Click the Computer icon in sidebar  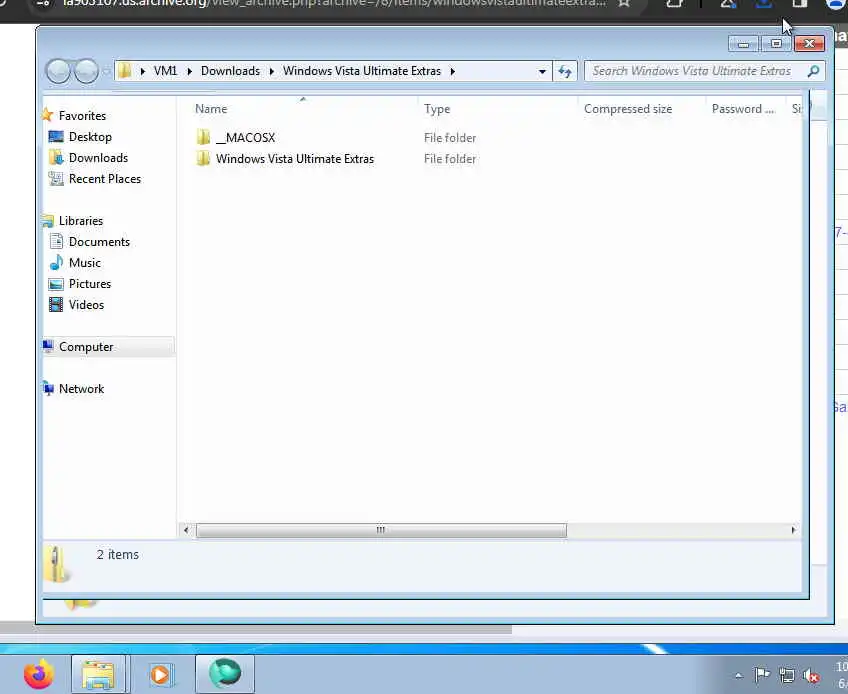coord(48,346)
